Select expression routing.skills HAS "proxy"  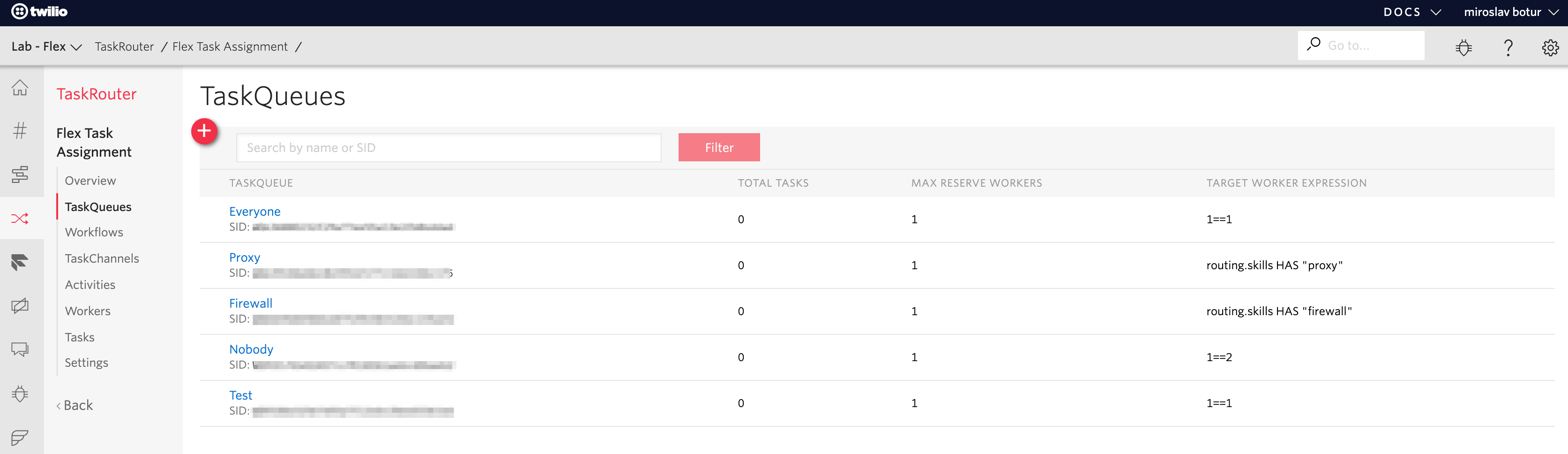[x=1274, y=265]
